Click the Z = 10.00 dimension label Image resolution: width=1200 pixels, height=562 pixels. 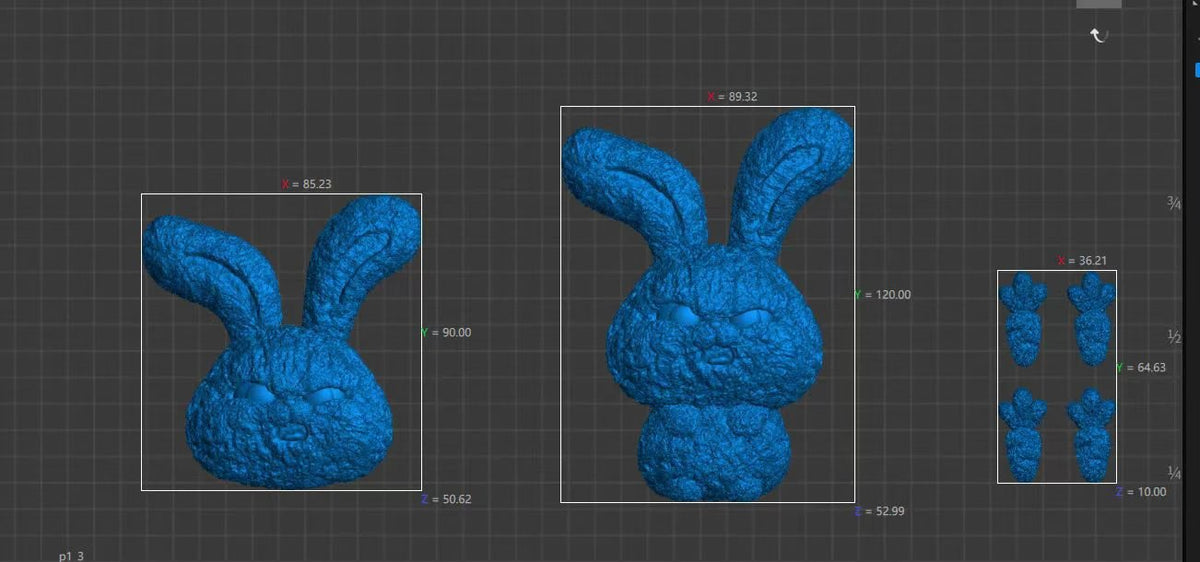pos(1141,491)
